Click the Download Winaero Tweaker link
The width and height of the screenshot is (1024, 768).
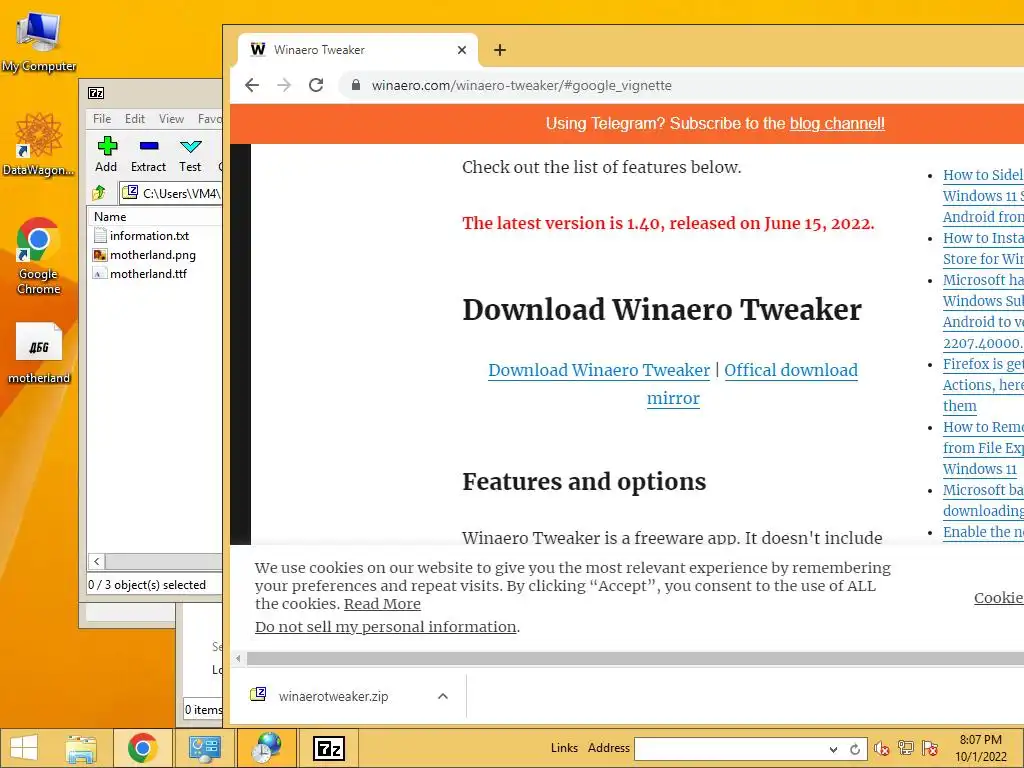coord(599,370)
